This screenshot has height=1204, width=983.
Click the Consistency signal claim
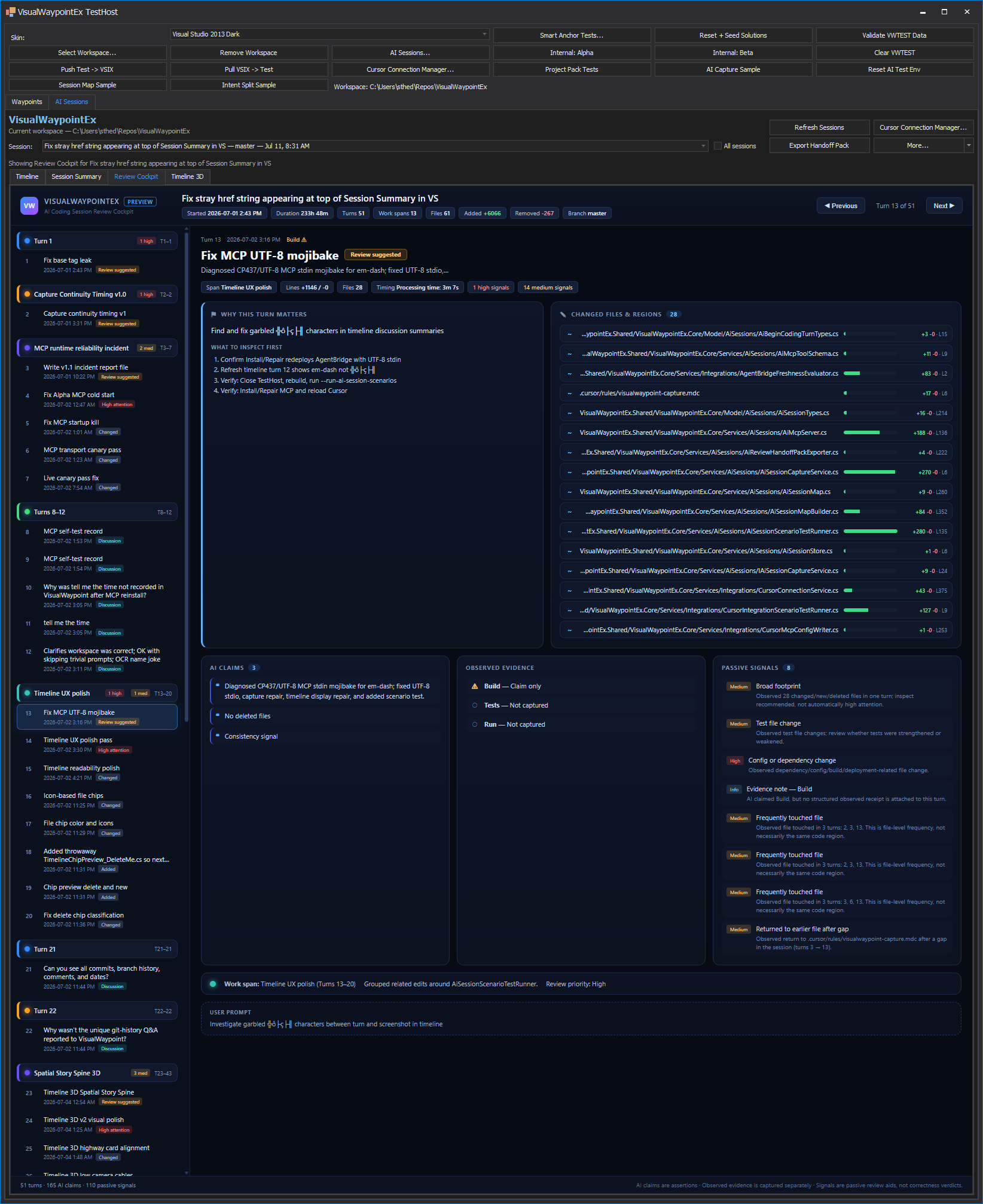click(326, 737)
